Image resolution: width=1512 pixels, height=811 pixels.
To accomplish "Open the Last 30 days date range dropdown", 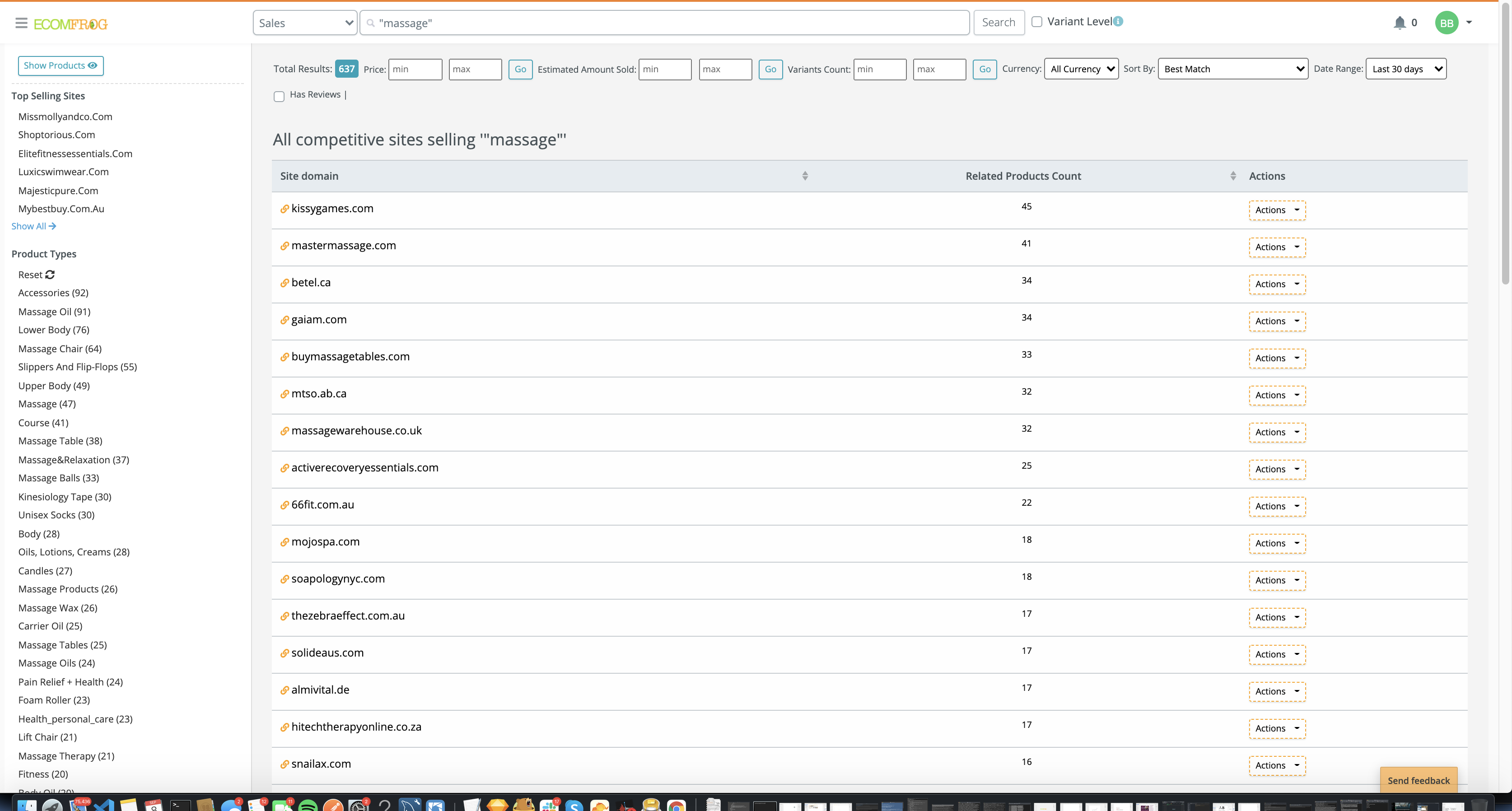I will tap(1405, 69).
